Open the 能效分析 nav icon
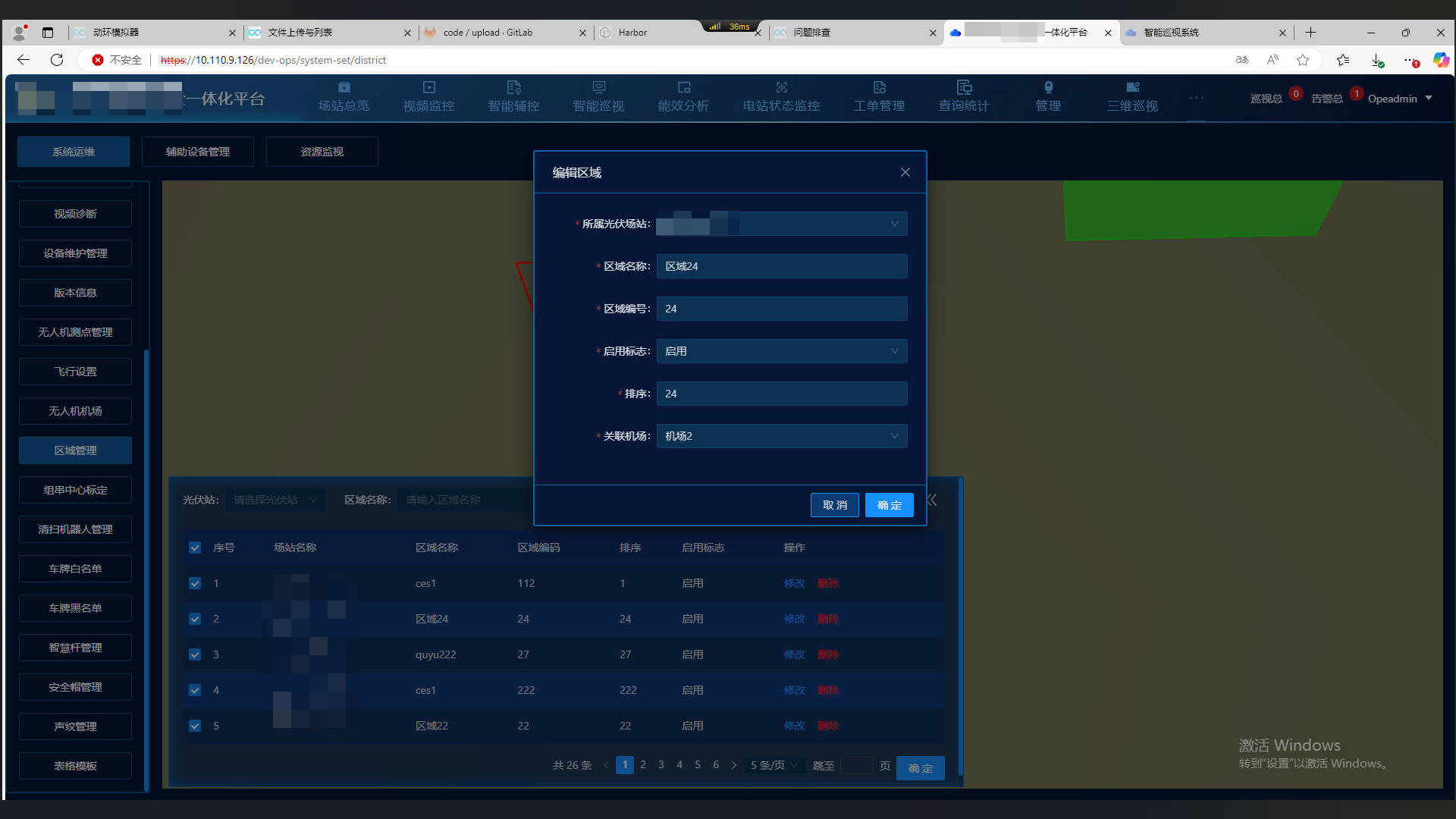This screenshot has height=819, width=1456. pyautogui.click(x=683, y=88)
